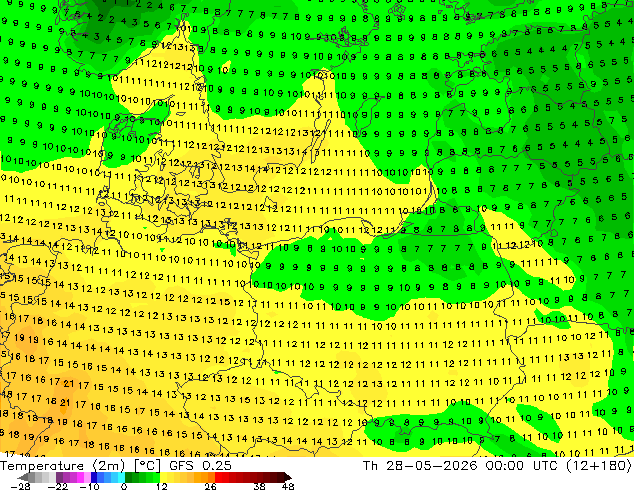
Task: Click the '-28' label on the color scale
Action: pyautogui.click(x=20, y=486)
